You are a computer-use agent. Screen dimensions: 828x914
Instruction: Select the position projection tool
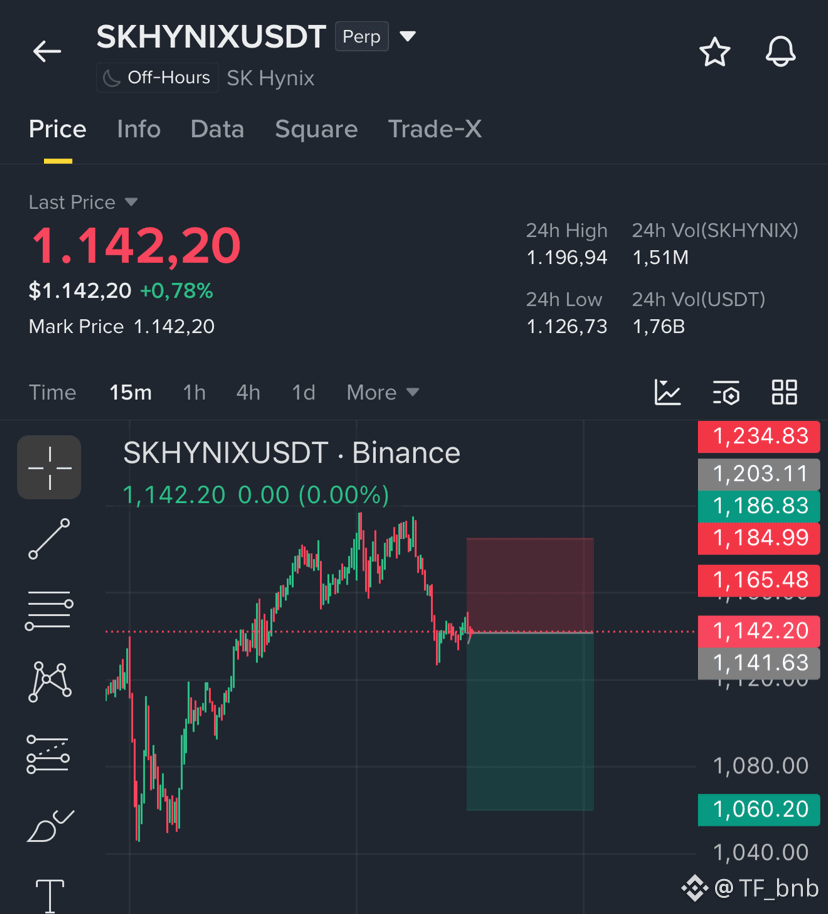click(x=48, y=754)
